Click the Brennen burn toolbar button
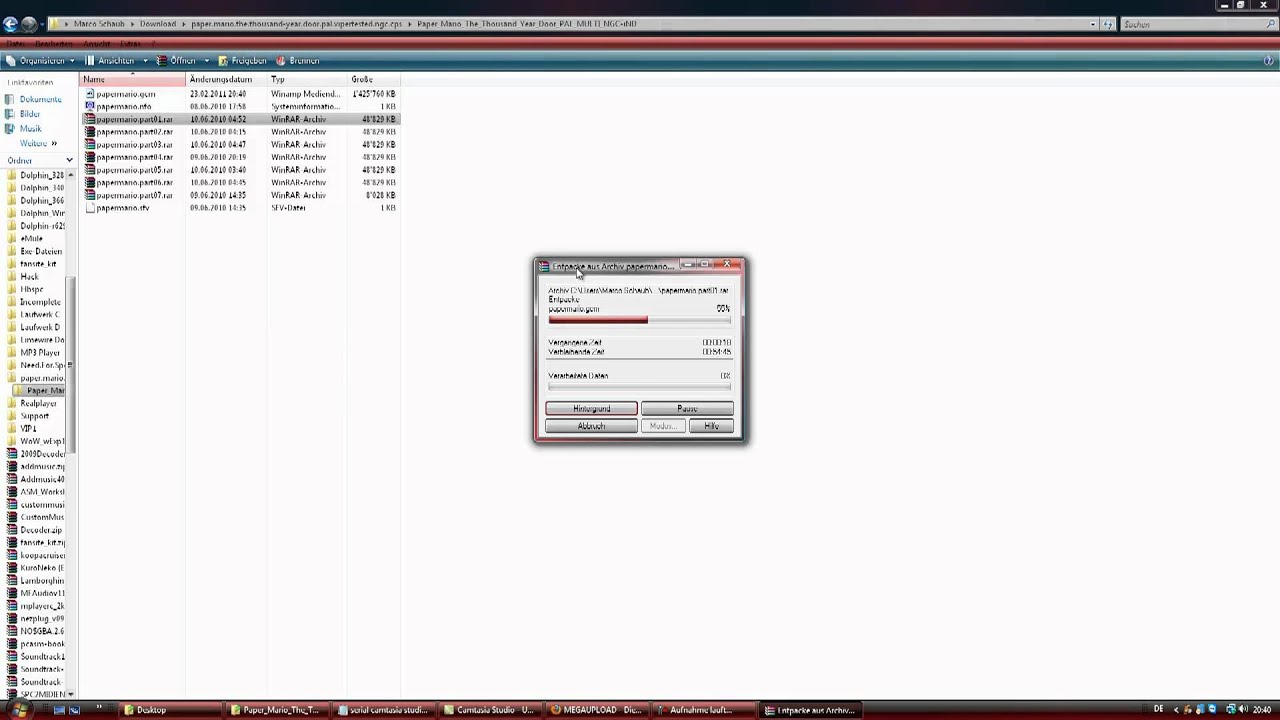Screen dimensions: 1280x720 298,61
